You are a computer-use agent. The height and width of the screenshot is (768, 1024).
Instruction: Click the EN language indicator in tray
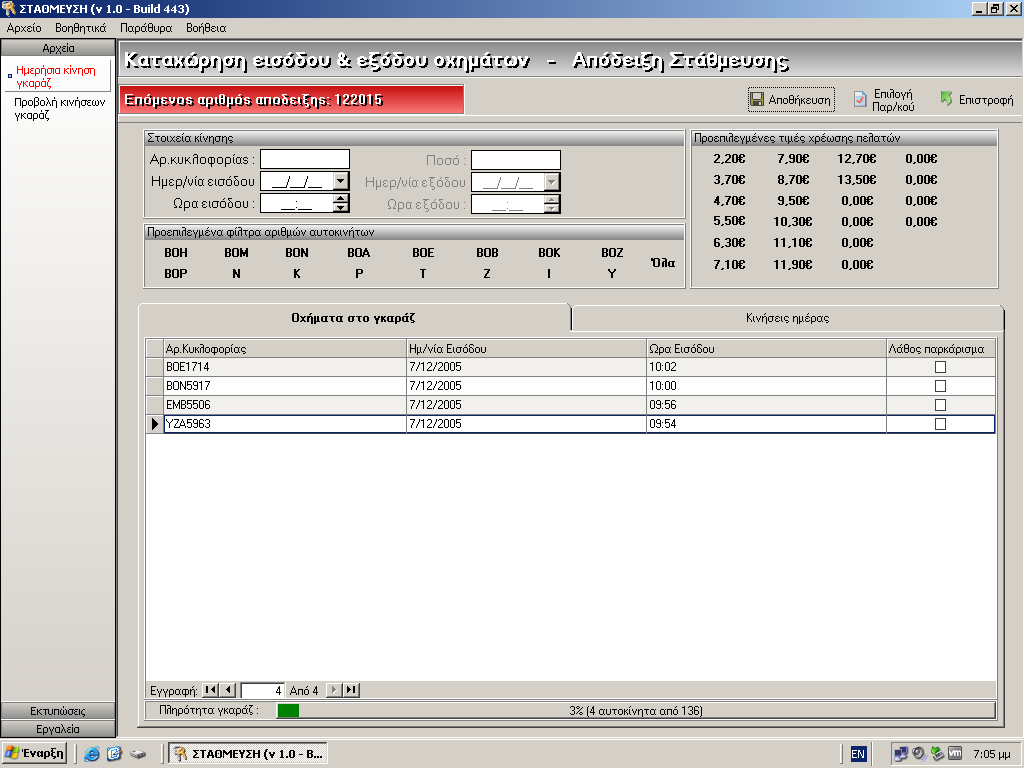click(x=857, y=754)
